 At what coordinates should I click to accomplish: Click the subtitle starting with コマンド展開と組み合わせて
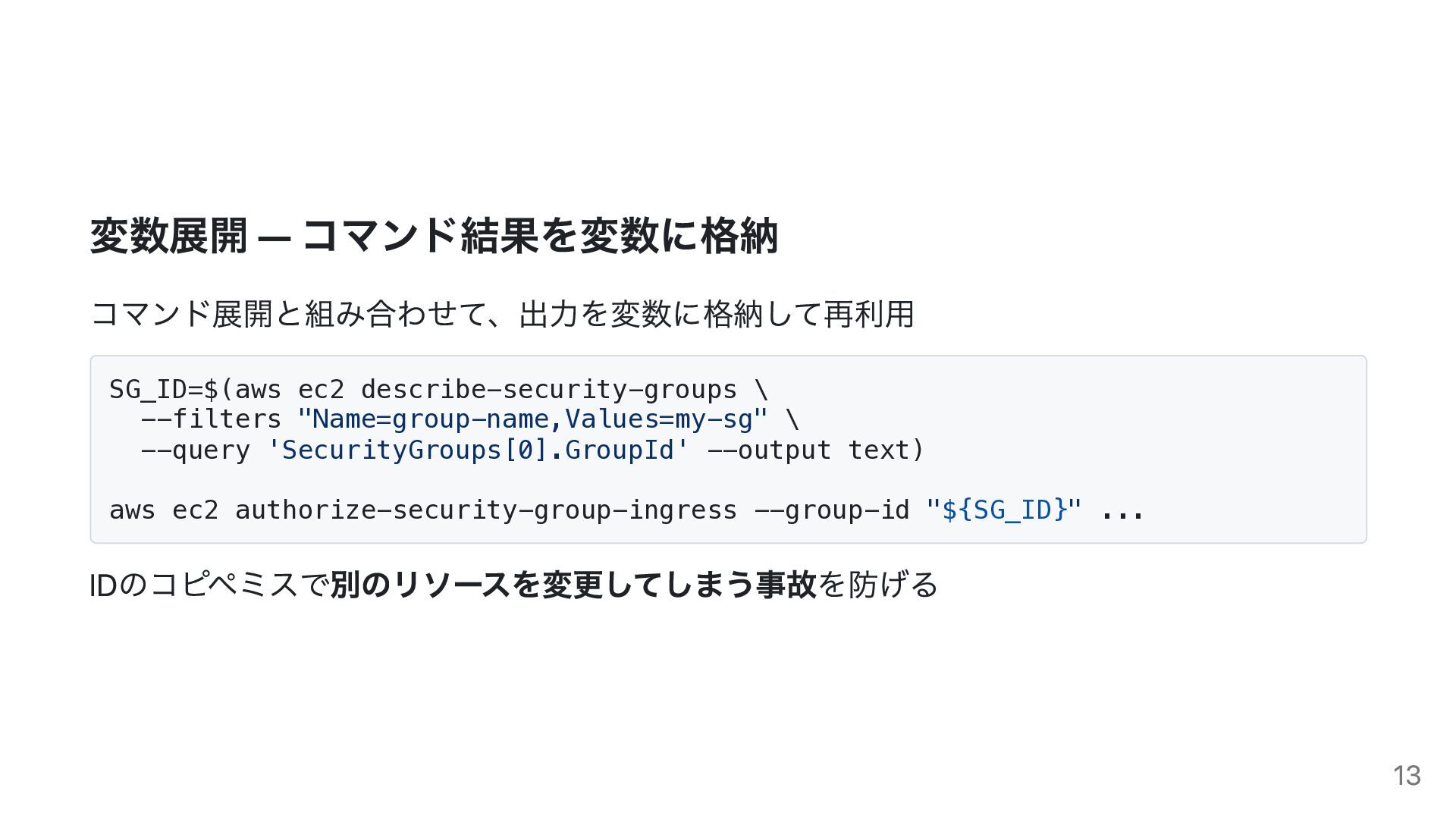pyautogui.click(x=501, y=314)
